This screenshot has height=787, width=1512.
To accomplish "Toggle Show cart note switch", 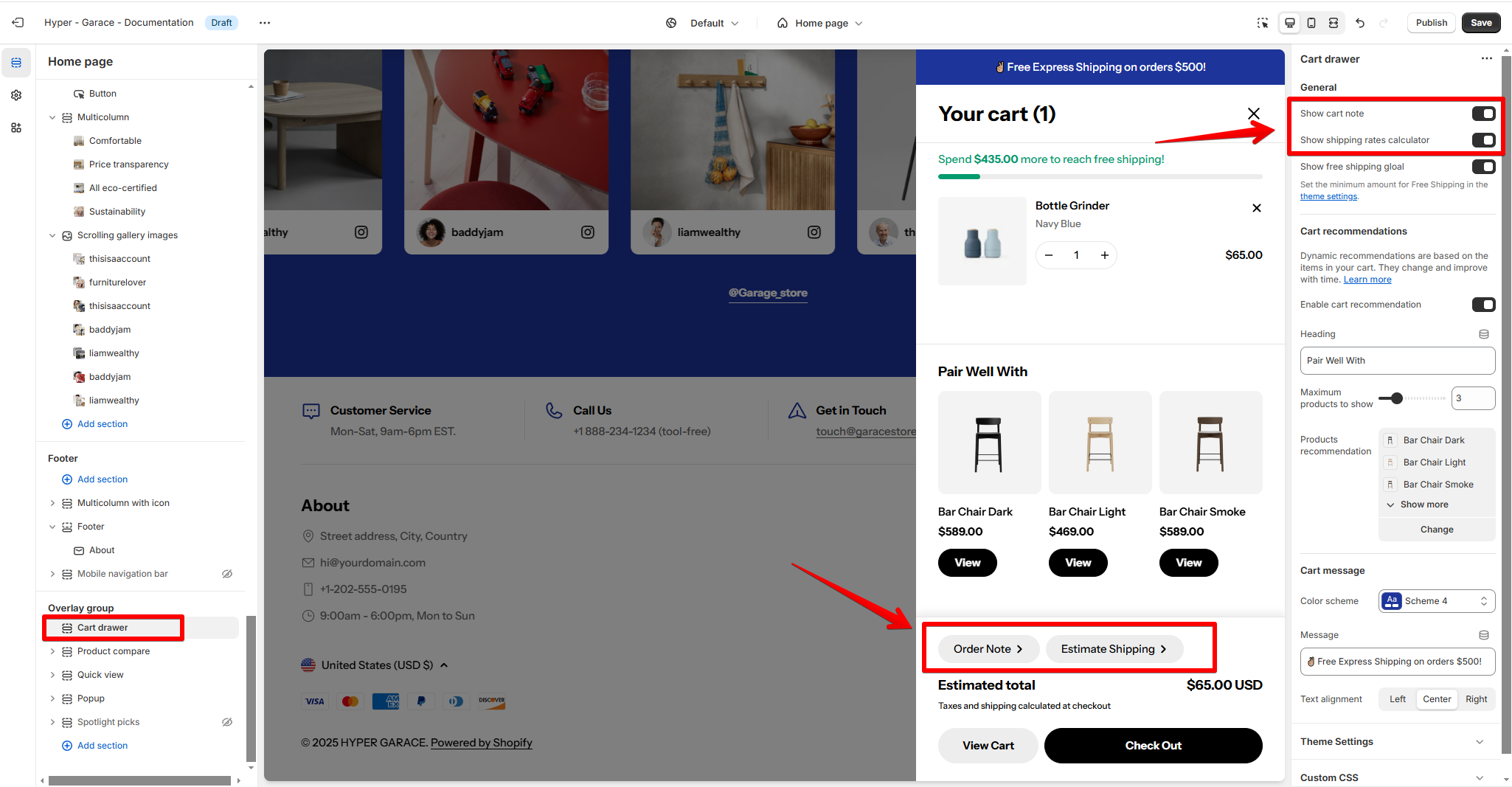I will [1483, 114].
